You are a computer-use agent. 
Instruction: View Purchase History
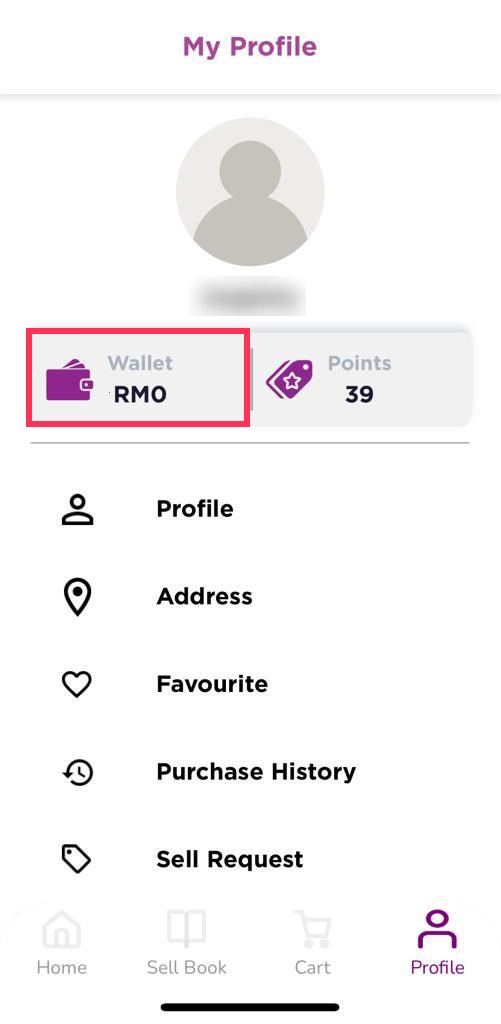click(250, 772)
